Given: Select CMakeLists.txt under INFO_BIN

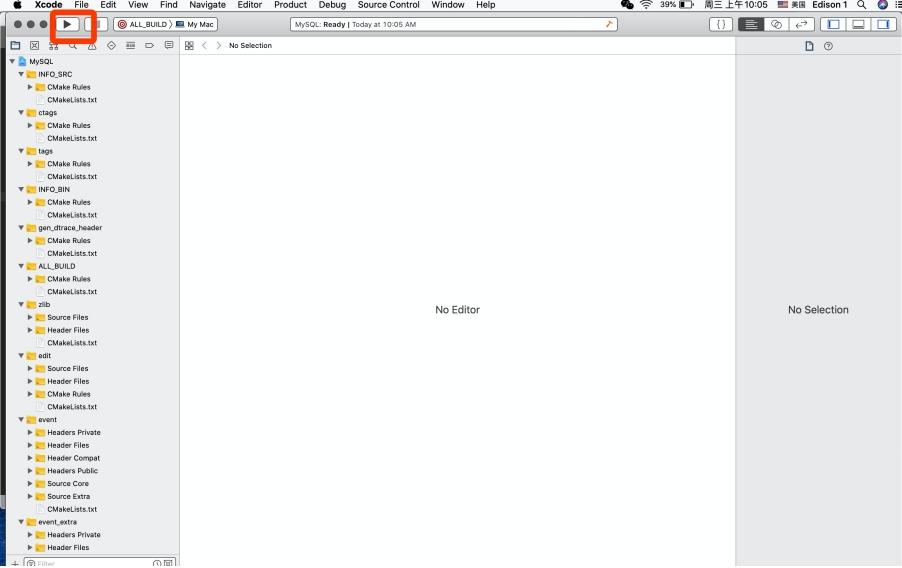Looking at the screenshot, I should click(72, 215).
